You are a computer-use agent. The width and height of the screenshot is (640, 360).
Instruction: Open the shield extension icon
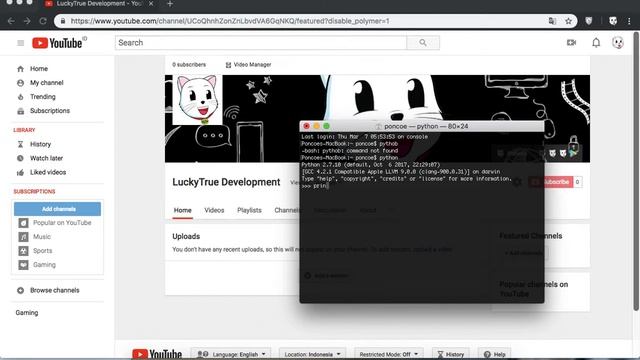(589, 21)
